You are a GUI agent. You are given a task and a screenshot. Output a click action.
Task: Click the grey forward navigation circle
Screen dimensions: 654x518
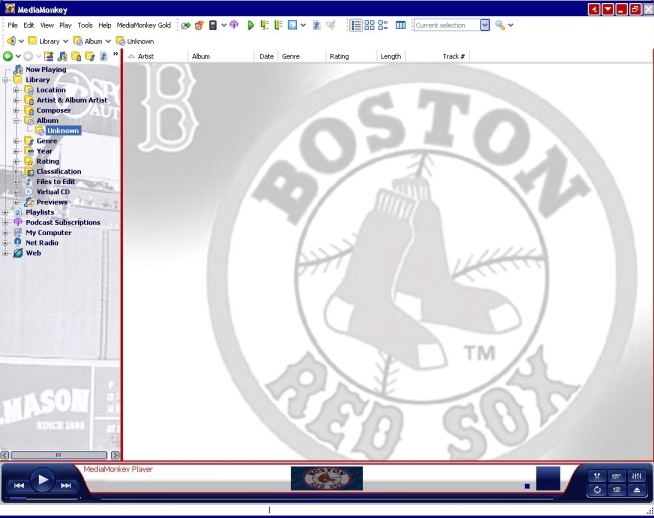pos(28,56)
